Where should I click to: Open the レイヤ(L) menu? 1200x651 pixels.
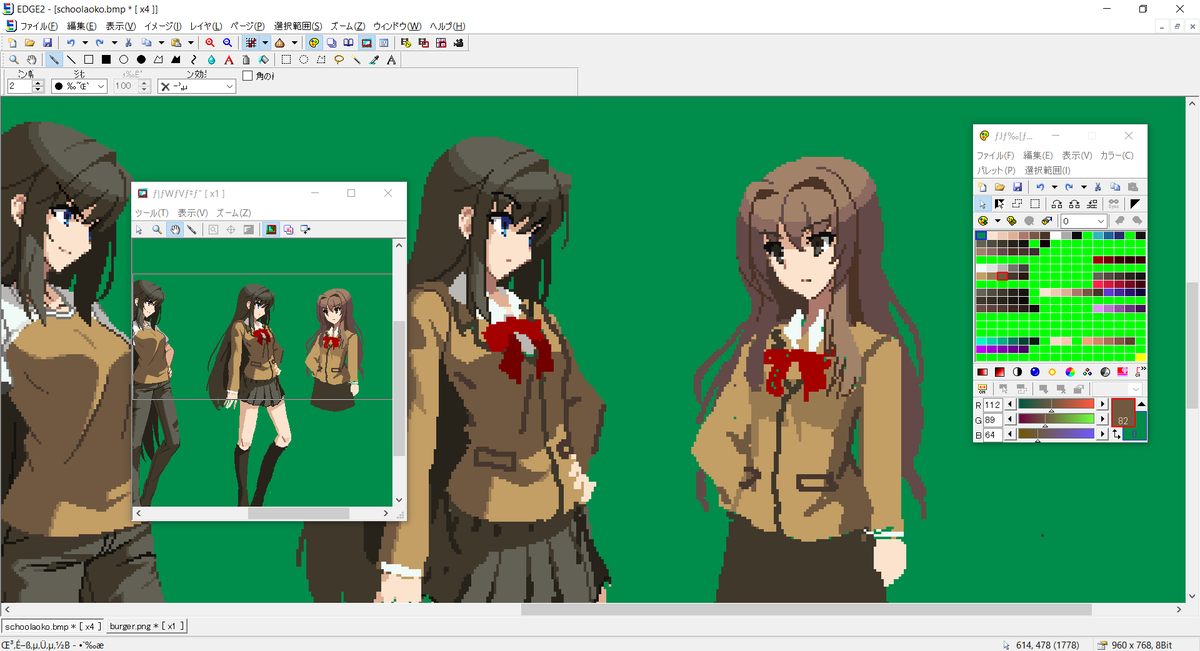coord(205,26)
